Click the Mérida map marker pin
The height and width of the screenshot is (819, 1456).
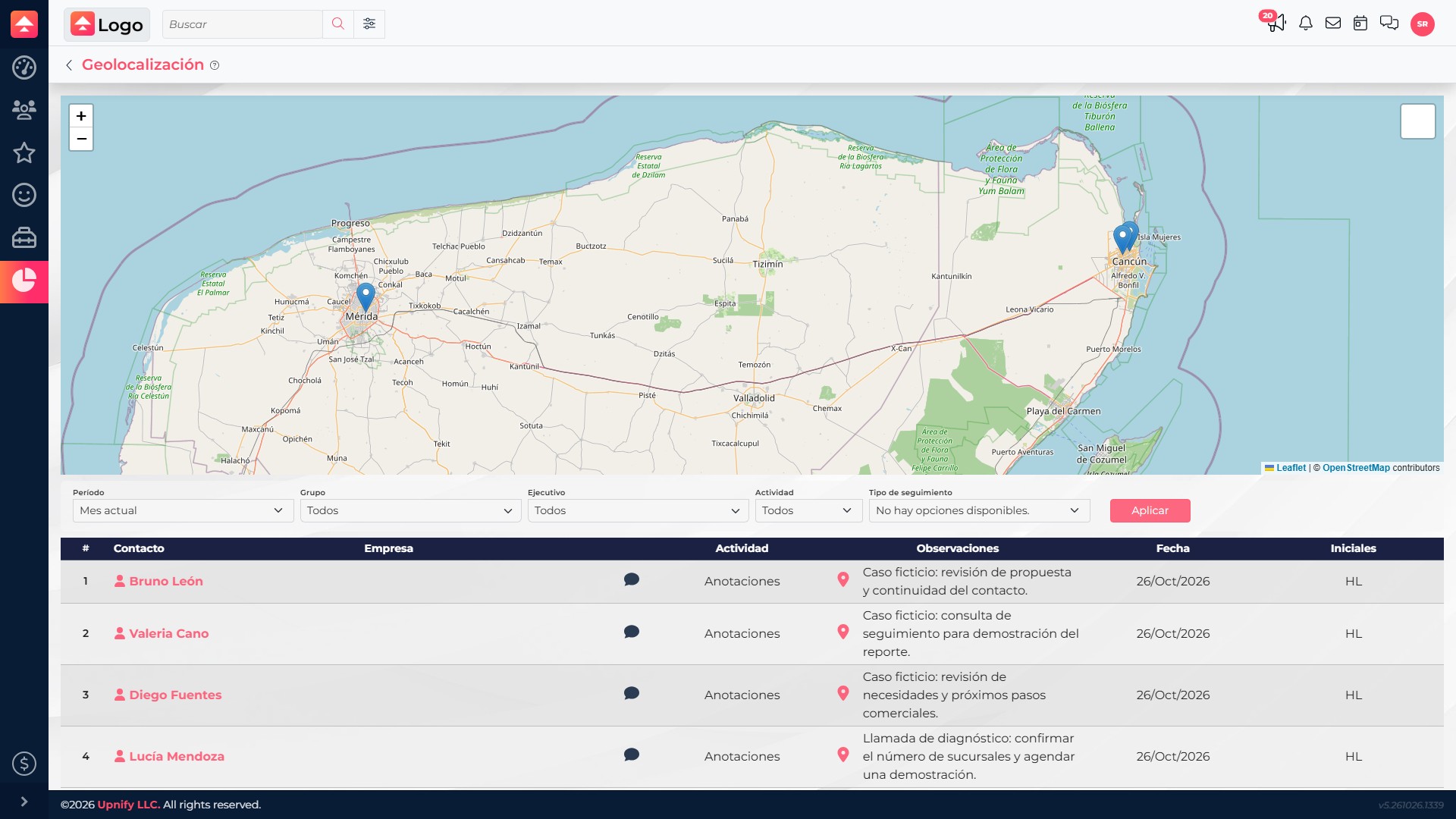(x=366, y=297)
